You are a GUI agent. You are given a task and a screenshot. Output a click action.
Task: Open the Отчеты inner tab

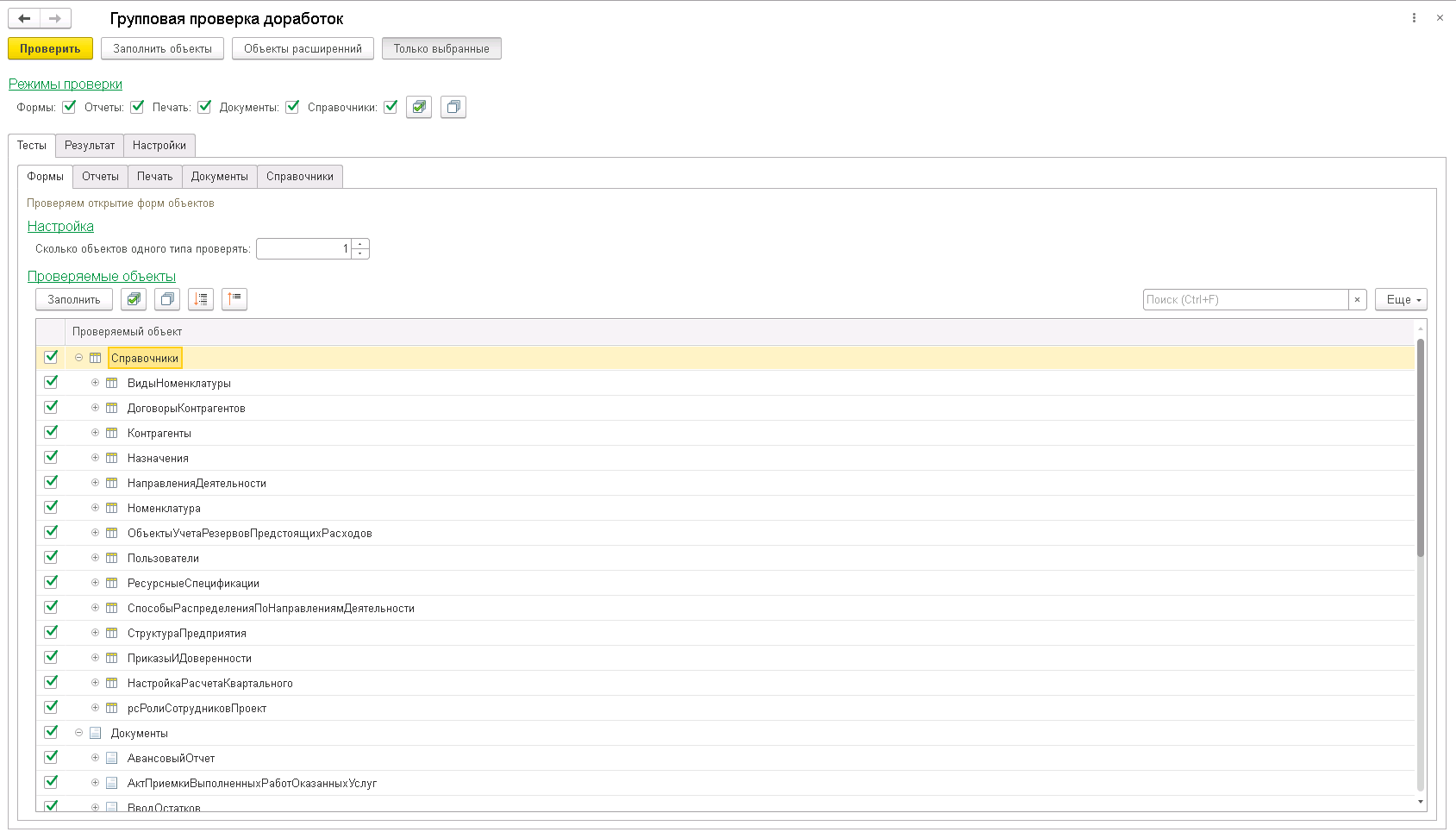coord(101,177)
